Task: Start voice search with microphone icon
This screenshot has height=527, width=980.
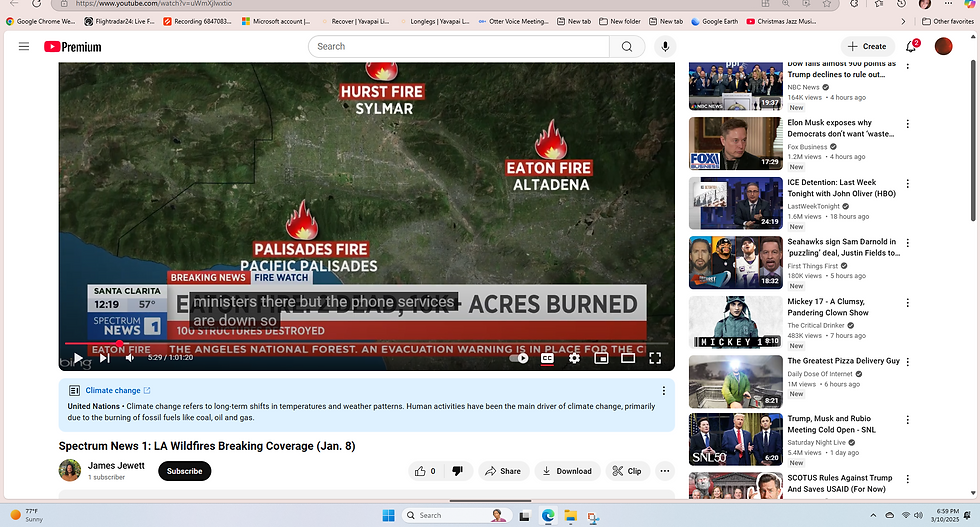Action: (665, 46)
